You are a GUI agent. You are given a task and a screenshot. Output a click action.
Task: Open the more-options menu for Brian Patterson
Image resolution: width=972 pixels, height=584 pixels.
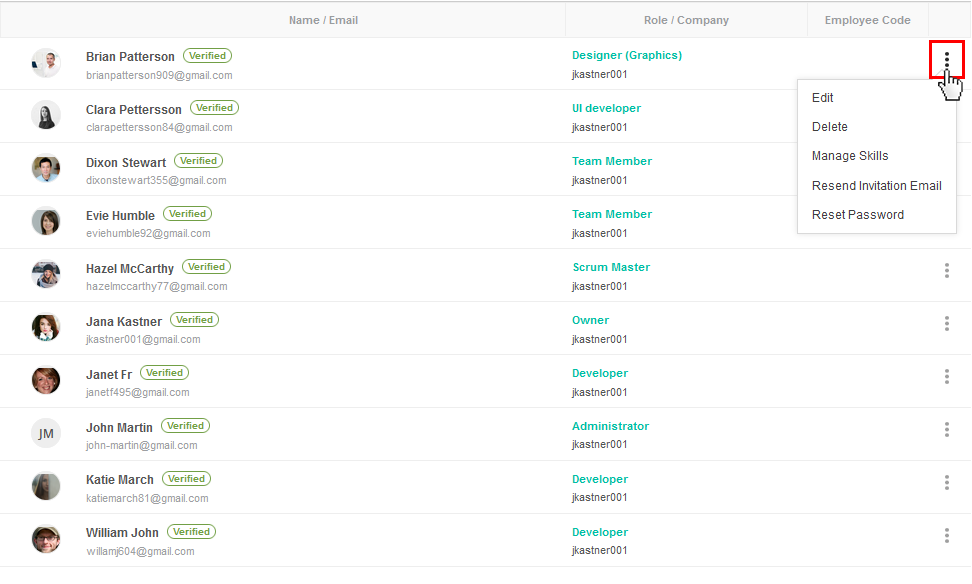pos(947,60)
